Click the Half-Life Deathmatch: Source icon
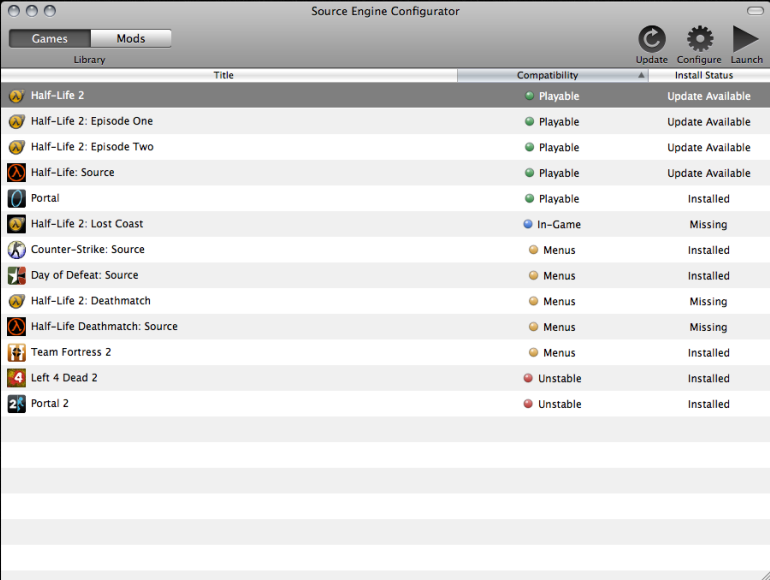 [16, 327]
